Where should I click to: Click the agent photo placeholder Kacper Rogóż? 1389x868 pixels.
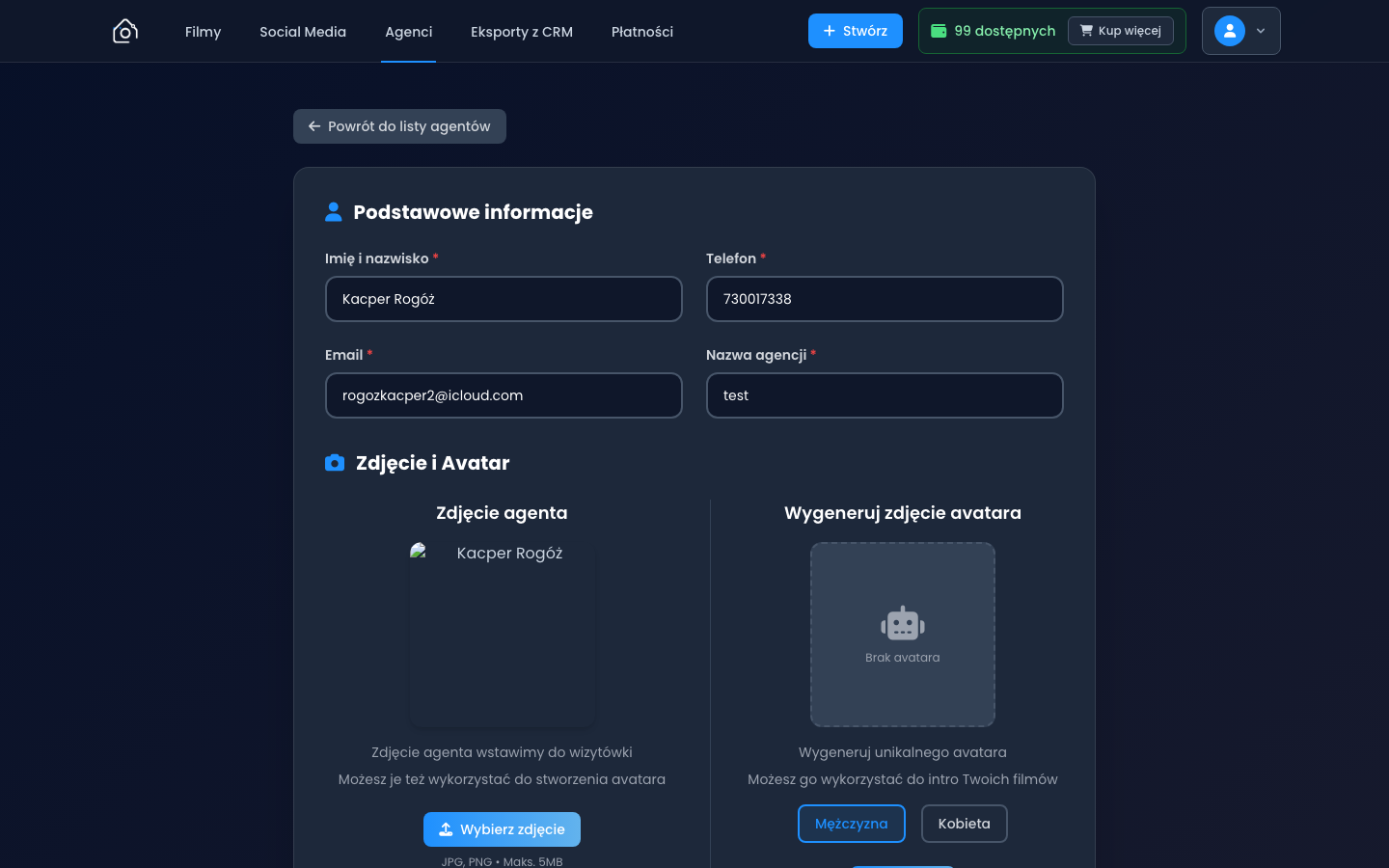point(503,635)
